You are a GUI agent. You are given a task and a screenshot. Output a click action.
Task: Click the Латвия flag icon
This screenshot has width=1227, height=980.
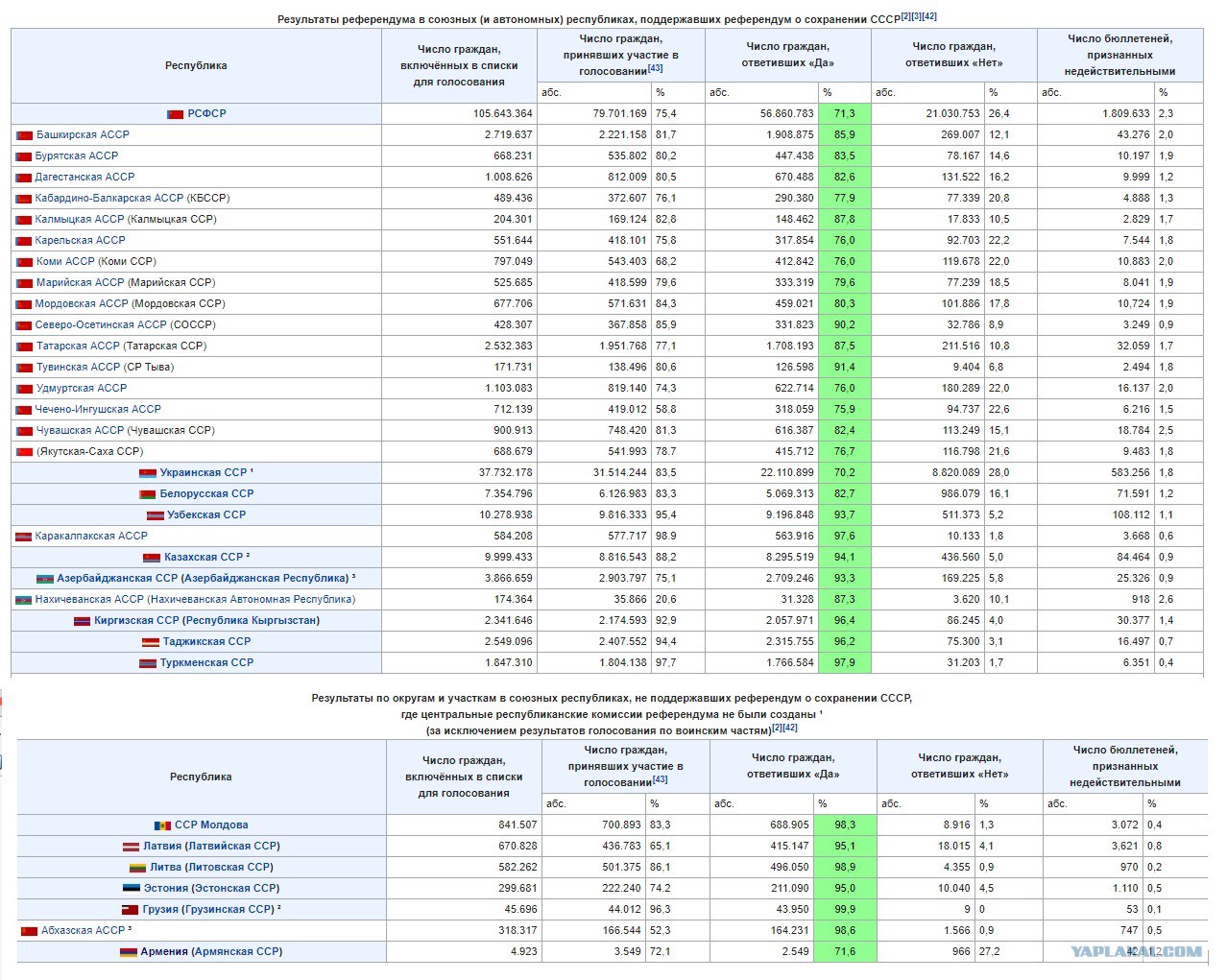tap(131, 847)
